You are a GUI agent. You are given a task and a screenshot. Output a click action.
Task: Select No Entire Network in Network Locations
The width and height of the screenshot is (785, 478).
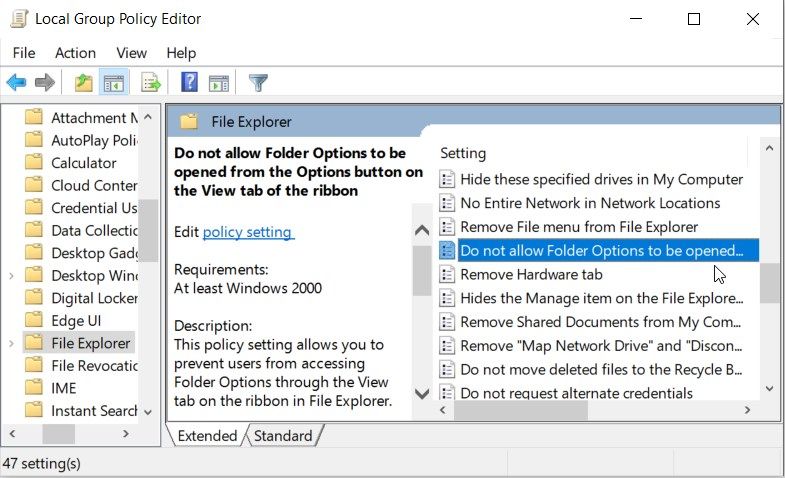click(x=590, y=203)
